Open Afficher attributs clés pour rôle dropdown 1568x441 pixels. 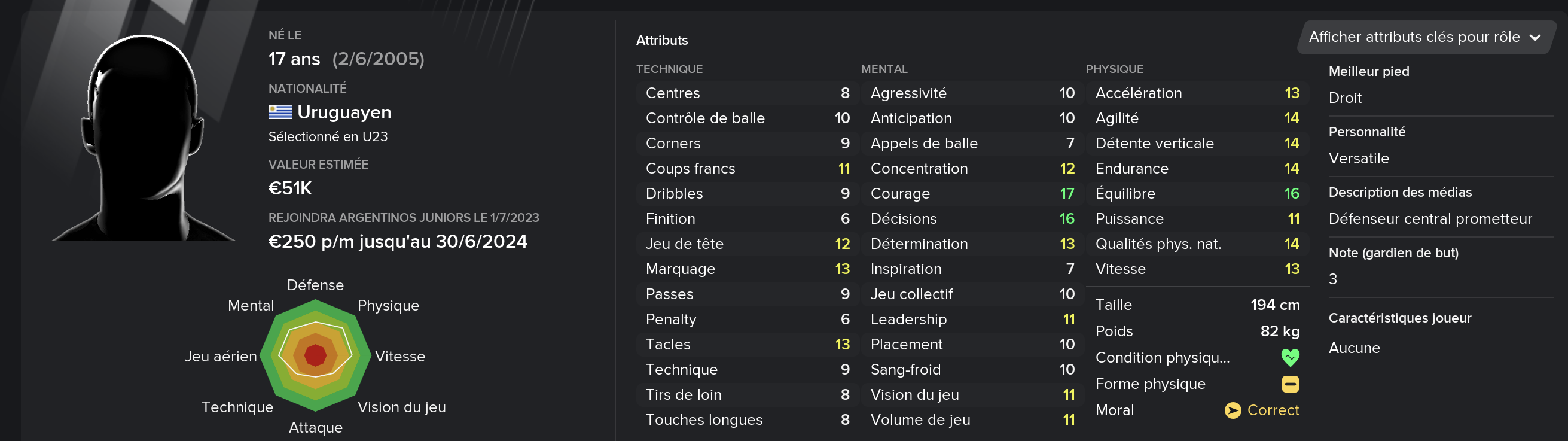click(1426, 37)
